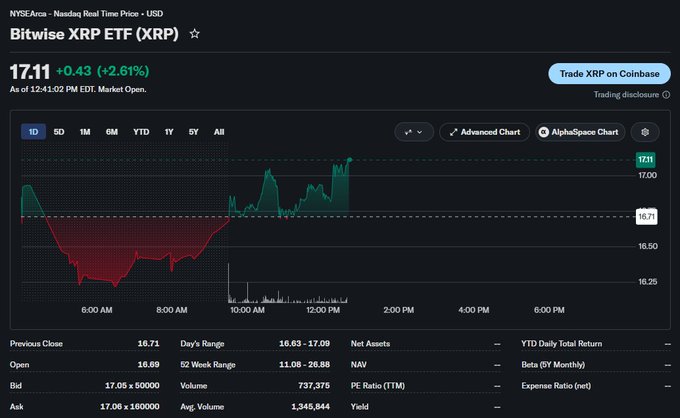Click the Avg. Volume value 1,345,844
This screenshot has height=418, width=680.
point(310,407)
